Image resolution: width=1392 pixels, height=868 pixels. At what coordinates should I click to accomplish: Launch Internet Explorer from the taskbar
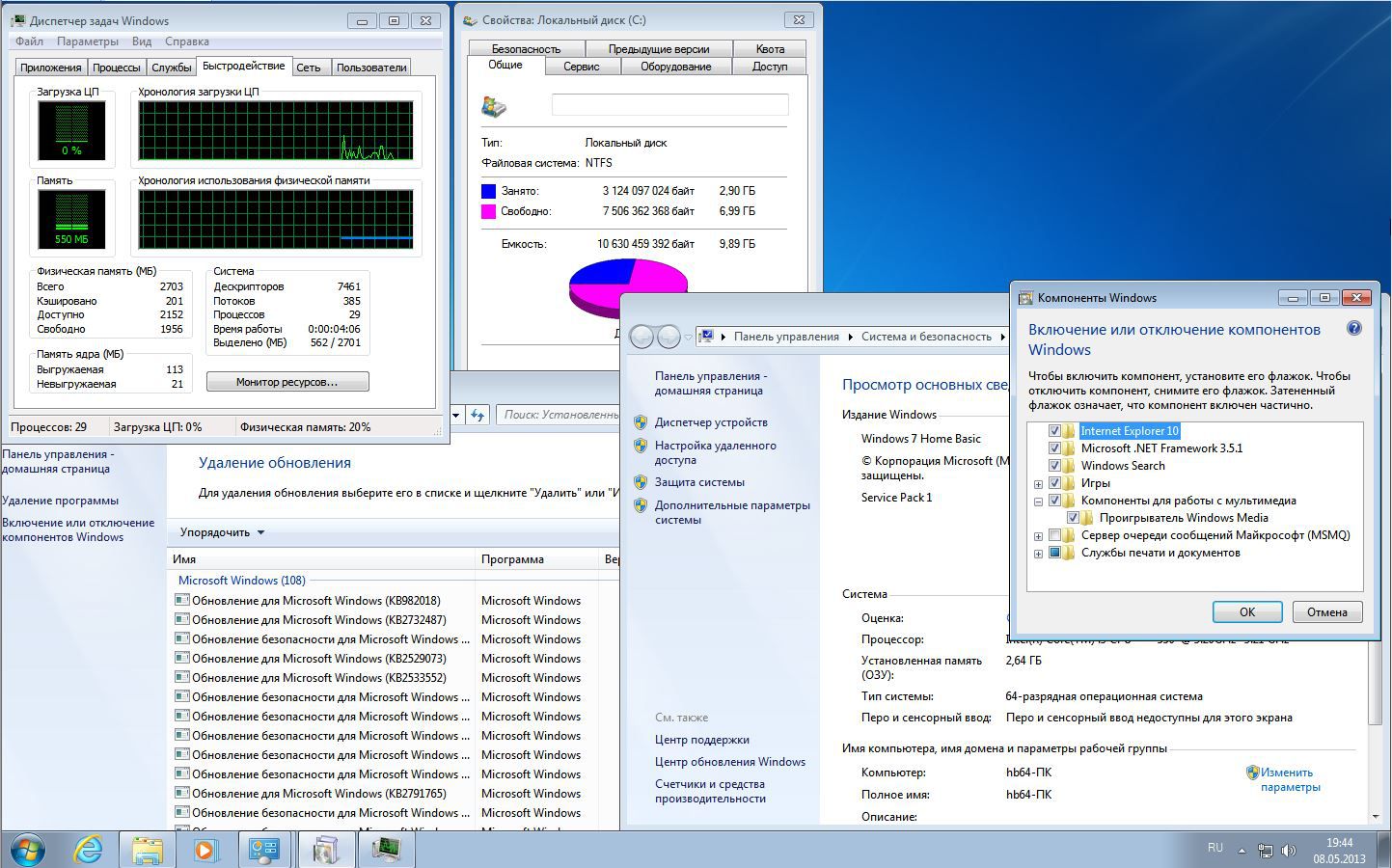[x=88, y=850]
